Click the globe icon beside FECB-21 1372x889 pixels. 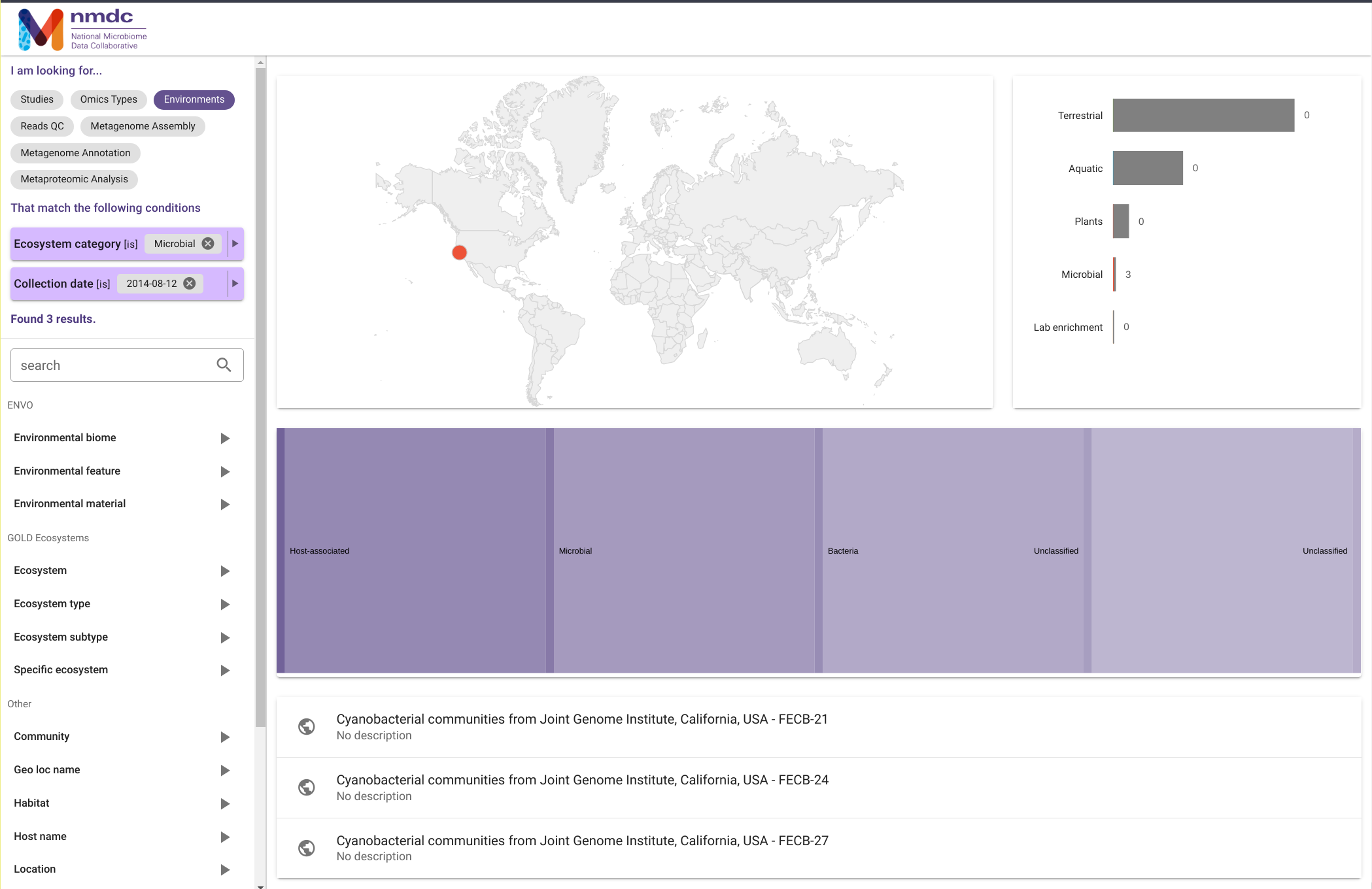307,726
